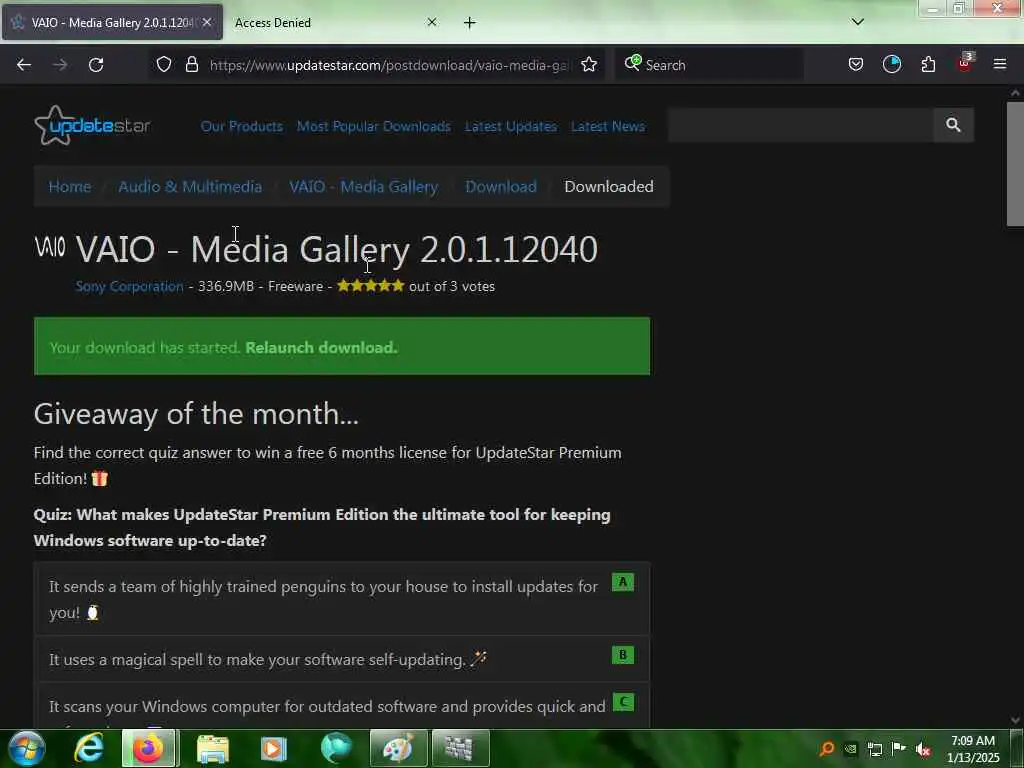Open Audio & Multimedia breadcrumb
The height and width of the screenshot is (768, 1024).
190,187
